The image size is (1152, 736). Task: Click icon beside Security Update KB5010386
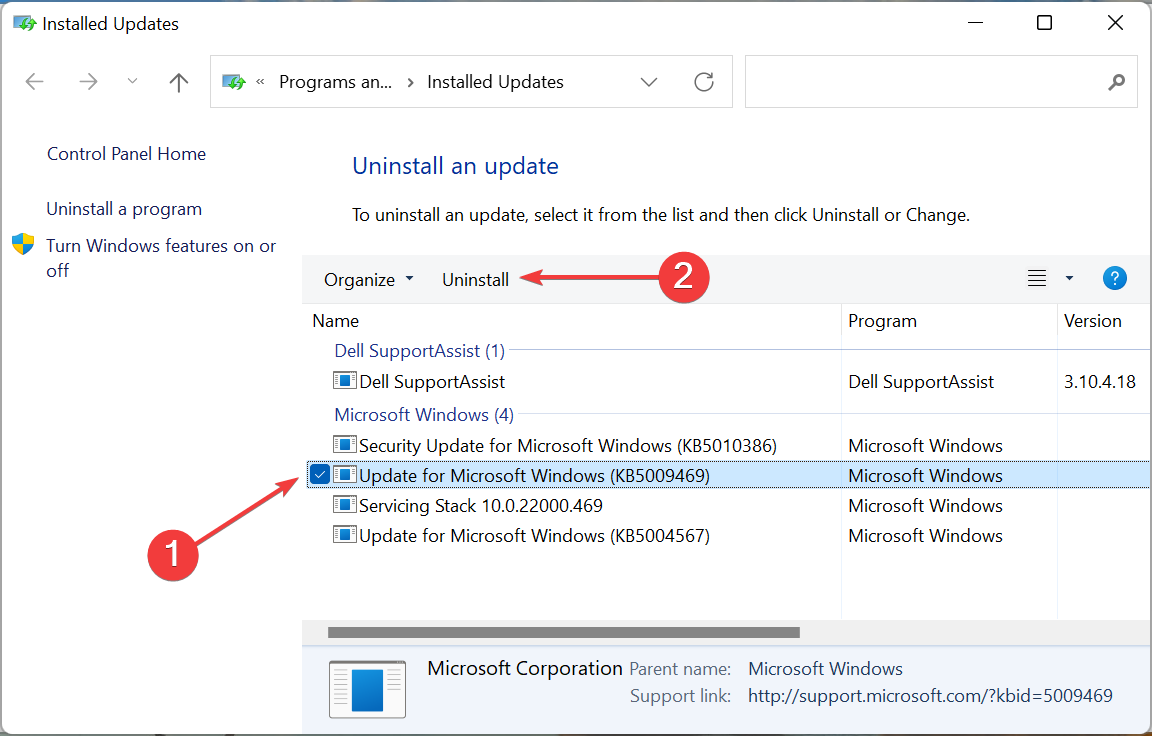345,444
